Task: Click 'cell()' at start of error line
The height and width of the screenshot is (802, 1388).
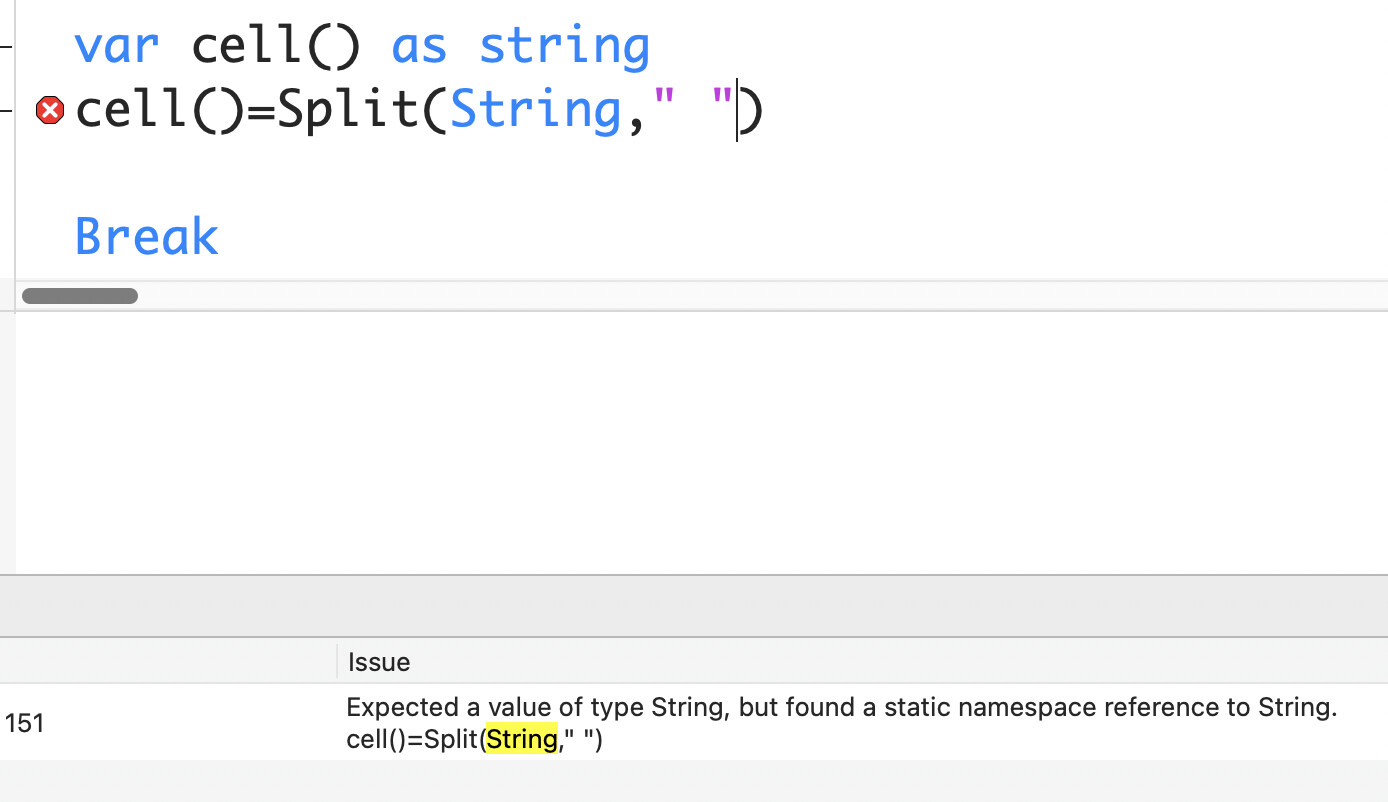Action: 159,110
